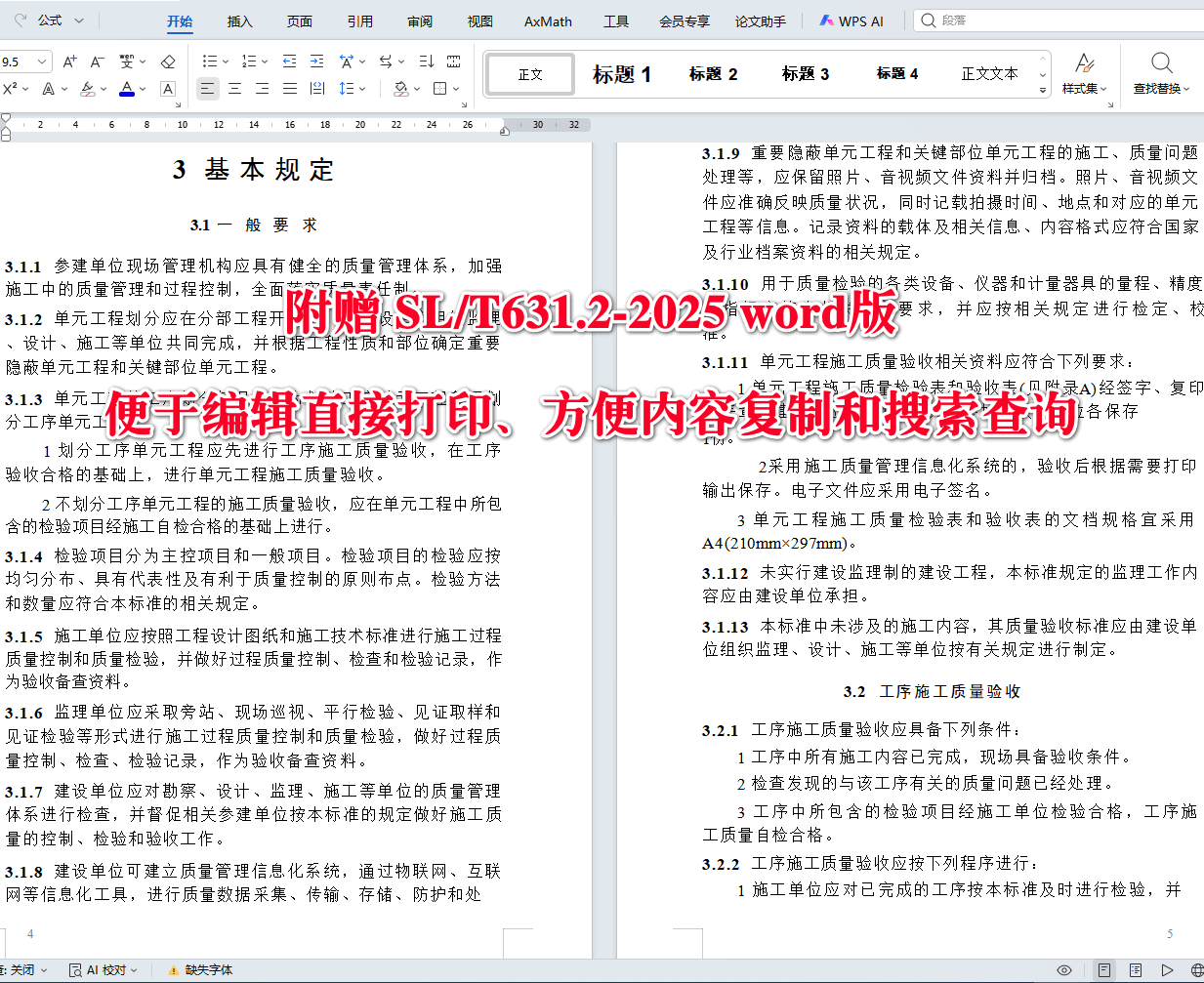
Task: Align text right
Action: (x=262, y=89)
